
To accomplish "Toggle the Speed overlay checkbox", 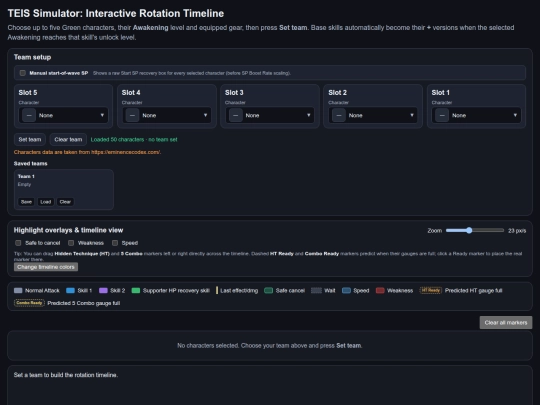I will (x=115, y=243).
